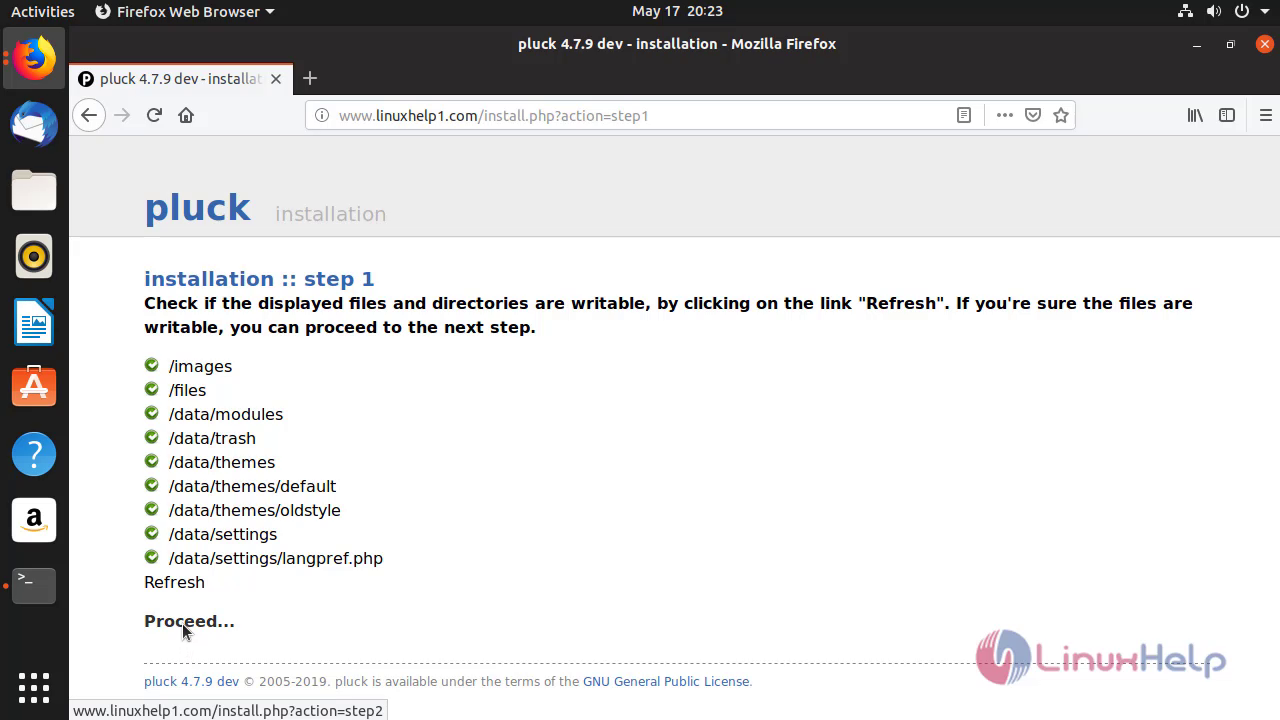
Task: Open the Amazon launcher in dock
Action: click(34, 520)
